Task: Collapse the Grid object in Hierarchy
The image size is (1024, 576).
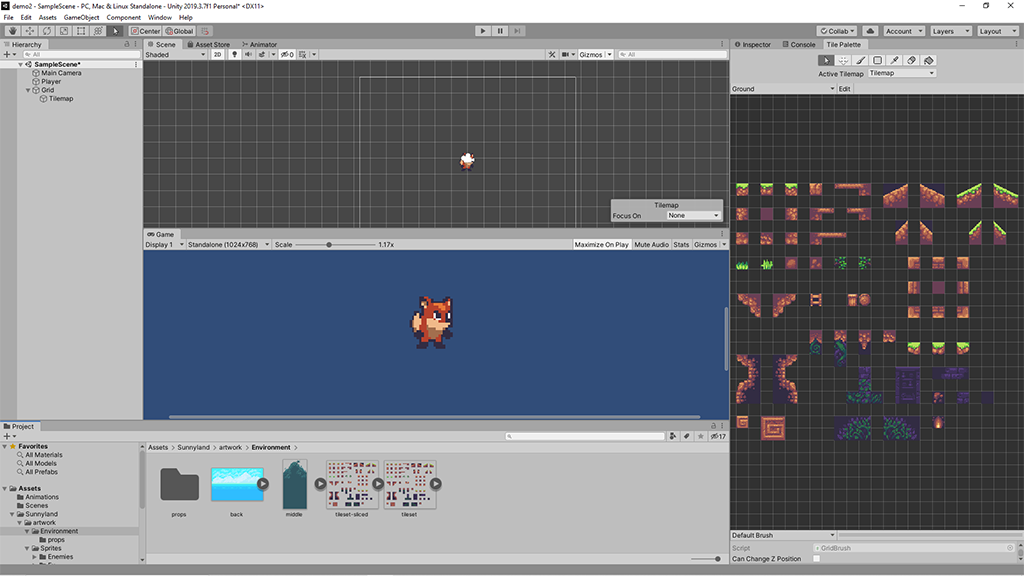Action: click(x=29, y=90)
